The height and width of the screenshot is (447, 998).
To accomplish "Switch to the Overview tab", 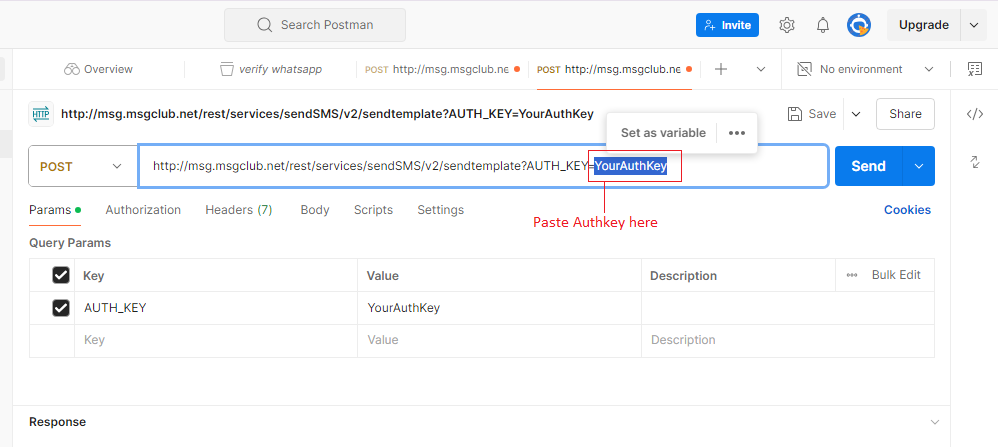I will [x=98, y=69].
